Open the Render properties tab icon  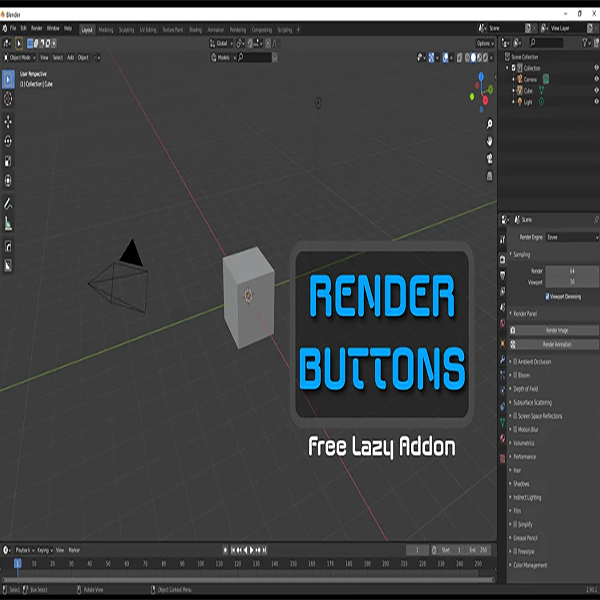[x=502, y=260]
